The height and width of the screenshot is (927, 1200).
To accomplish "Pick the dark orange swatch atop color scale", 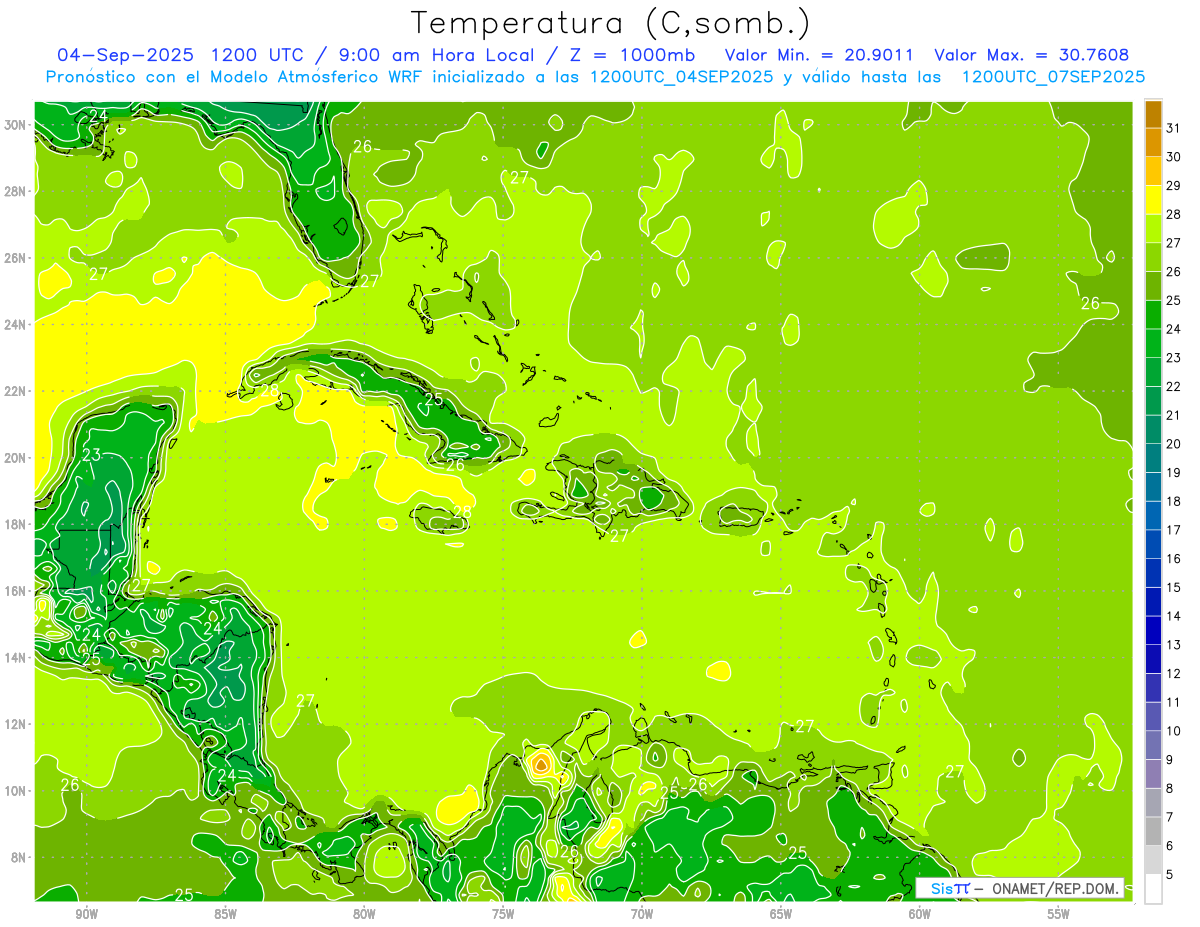I will coord(1153,114).
